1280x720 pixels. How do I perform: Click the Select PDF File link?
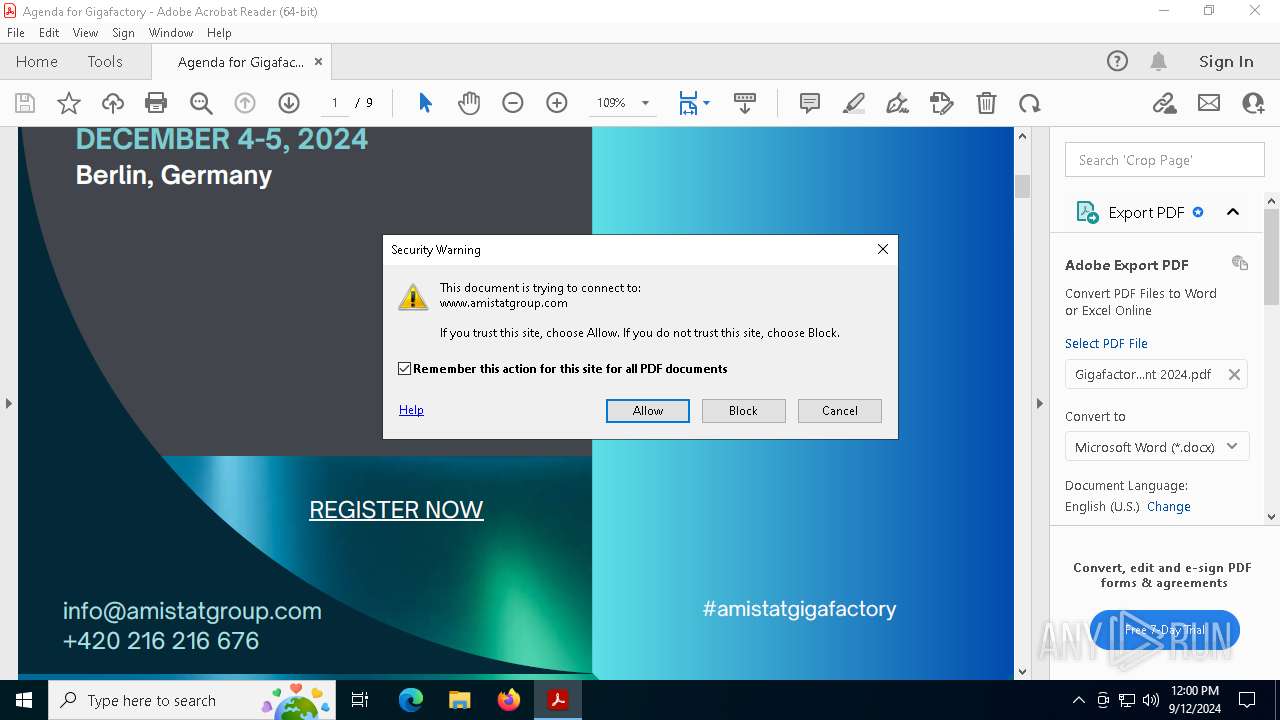tap(1106, 343)
